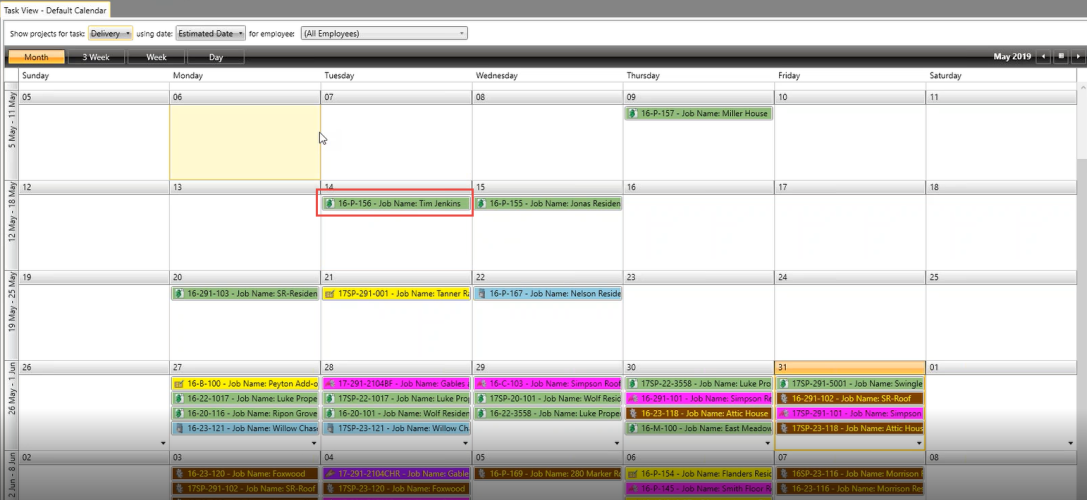Viewport: 1087px width, 500px height.
Task: Select the Task View - Default Calendar tab
Action: [55, 9]
